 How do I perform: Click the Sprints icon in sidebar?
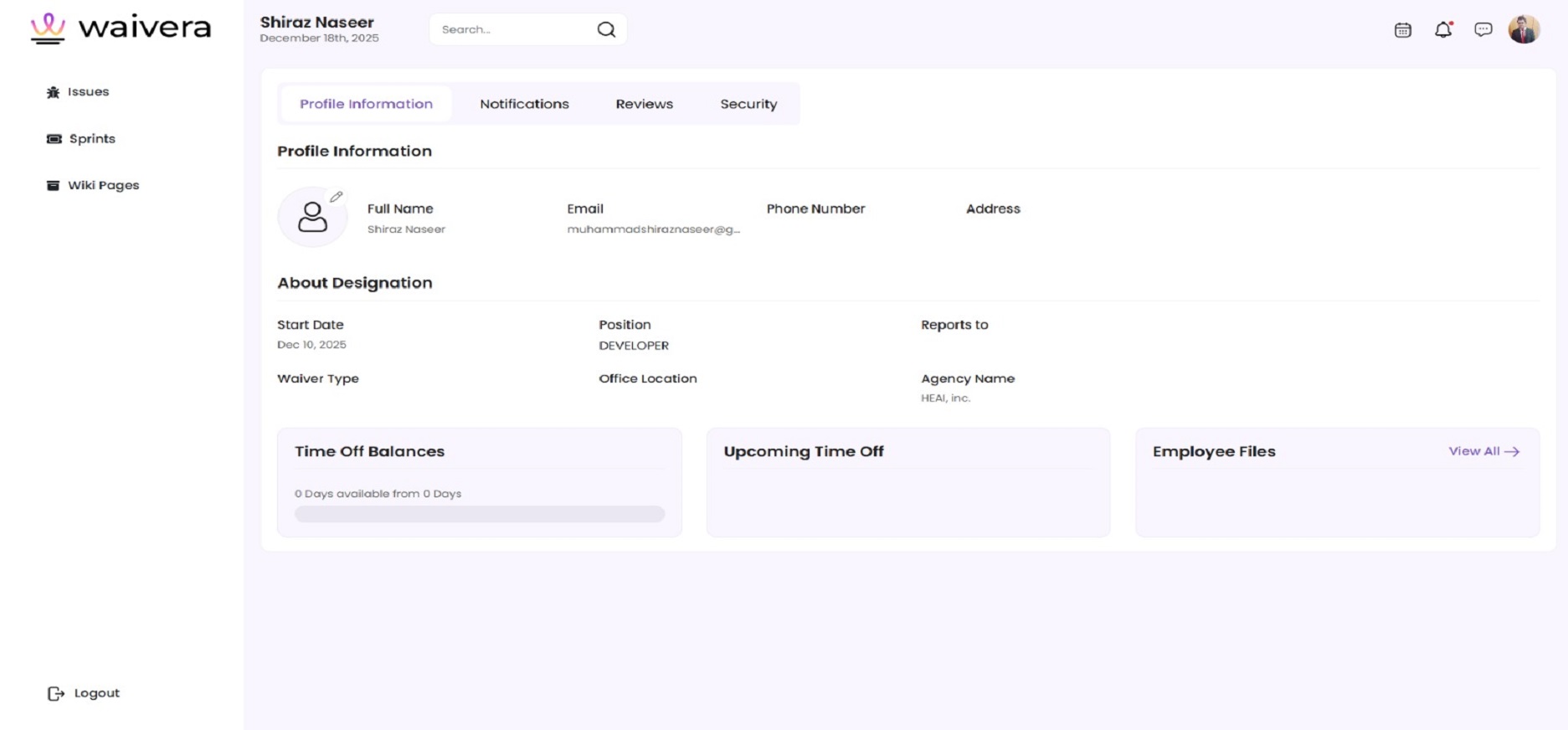54,139
